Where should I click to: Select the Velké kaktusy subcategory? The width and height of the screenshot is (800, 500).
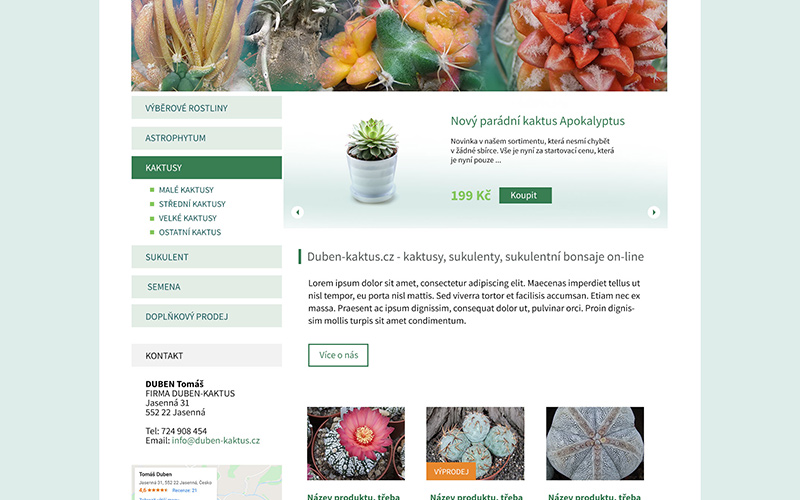pos(187,218)
